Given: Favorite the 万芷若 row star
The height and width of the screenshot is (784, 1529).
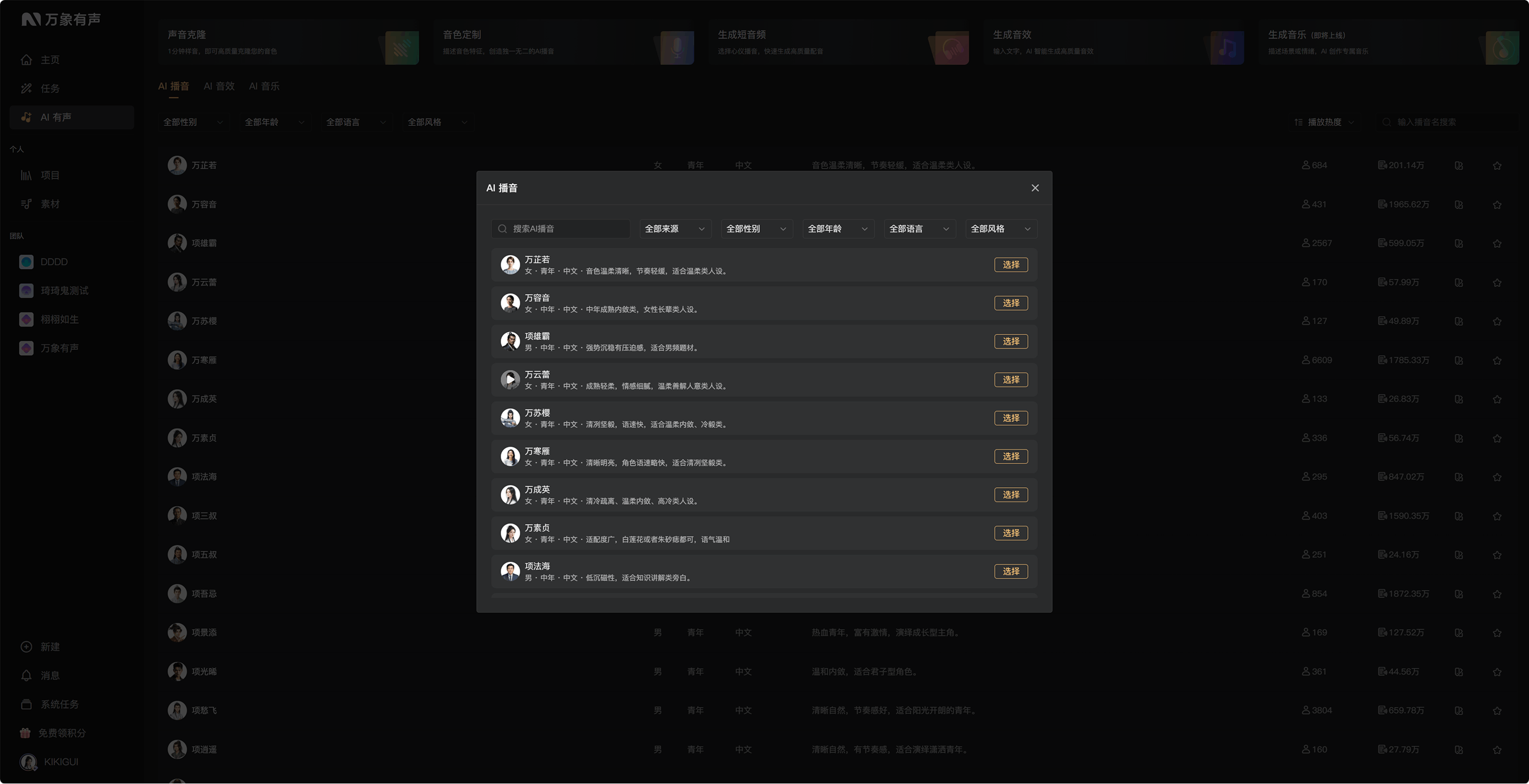Looking at the screenshot, I should coord(1497,166).
